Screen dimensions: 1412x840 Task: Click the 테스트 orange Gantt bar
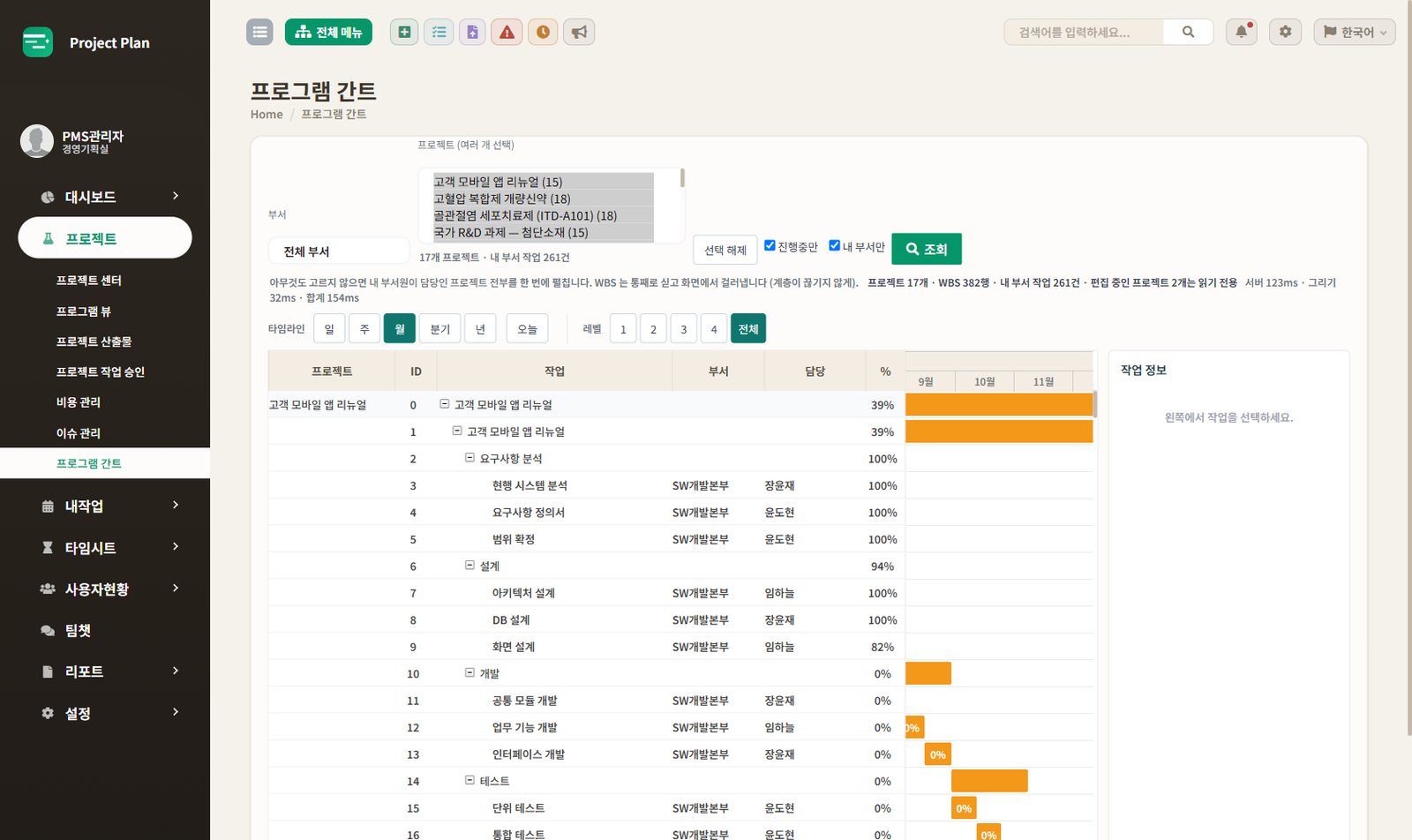[x=989, y=781]
